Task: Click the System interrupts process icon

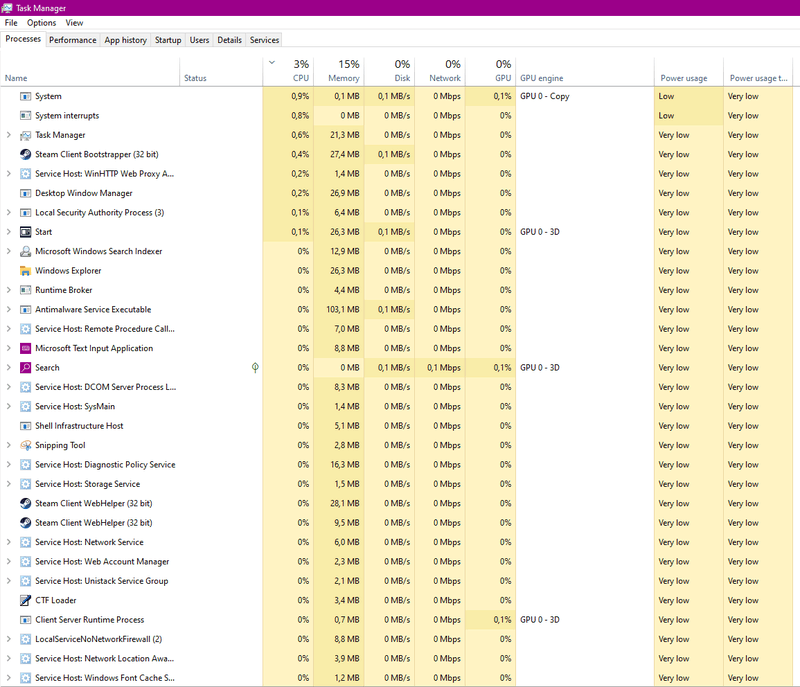Action: click(x=26, y=116)
